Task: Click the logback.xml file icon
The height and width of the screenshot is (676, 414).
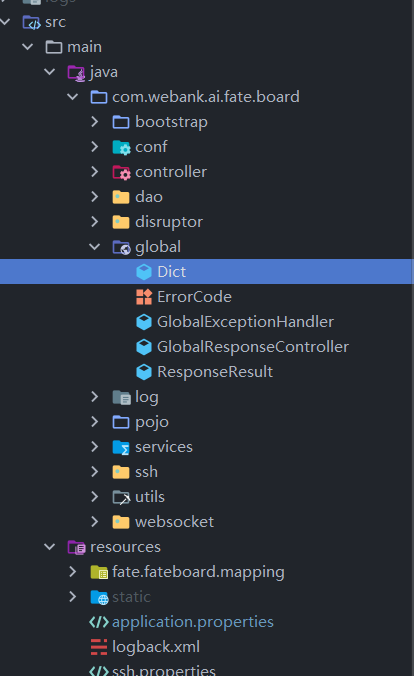Action: 99,647
